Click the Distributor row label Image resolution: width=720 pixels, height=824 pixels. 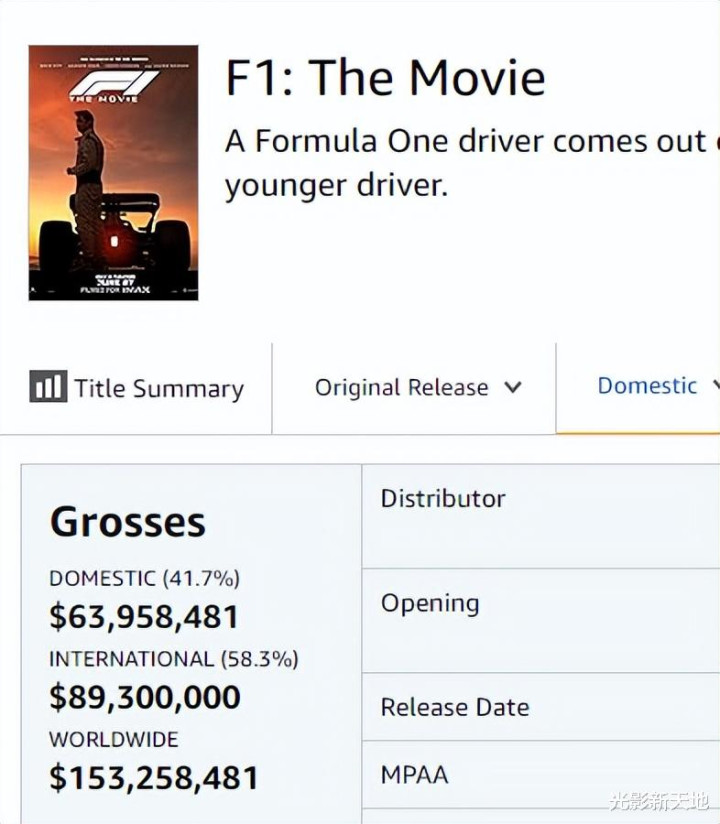point(443,498)
